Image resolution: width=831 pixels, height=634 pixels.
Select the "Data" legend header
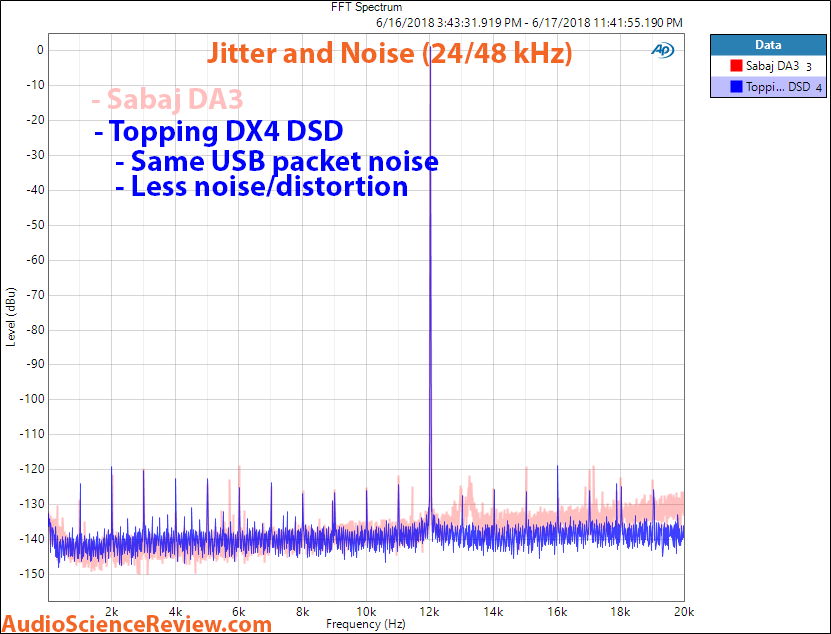click(x=768, y=45)
